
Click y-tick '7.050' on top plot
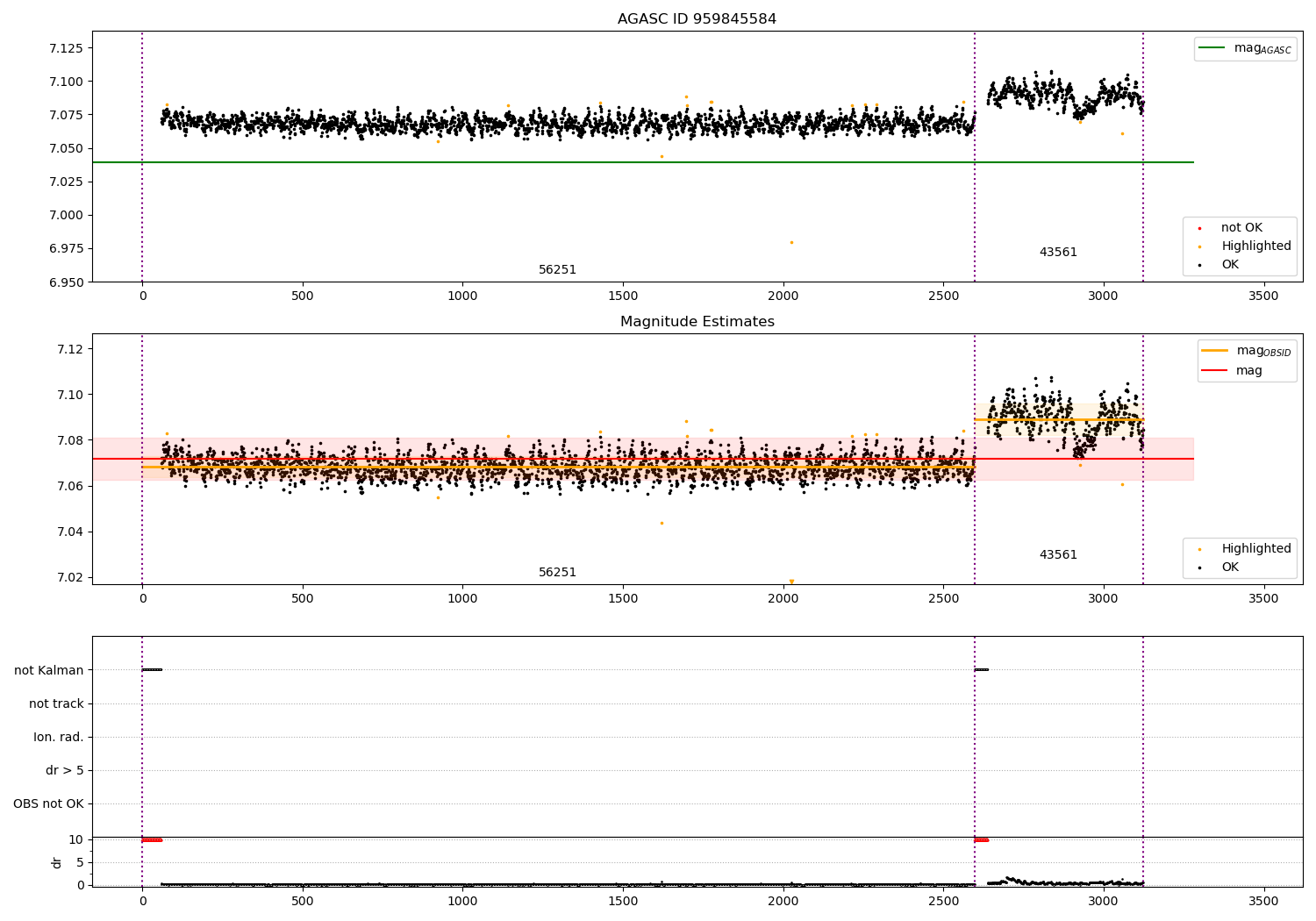tap(67, 148)
